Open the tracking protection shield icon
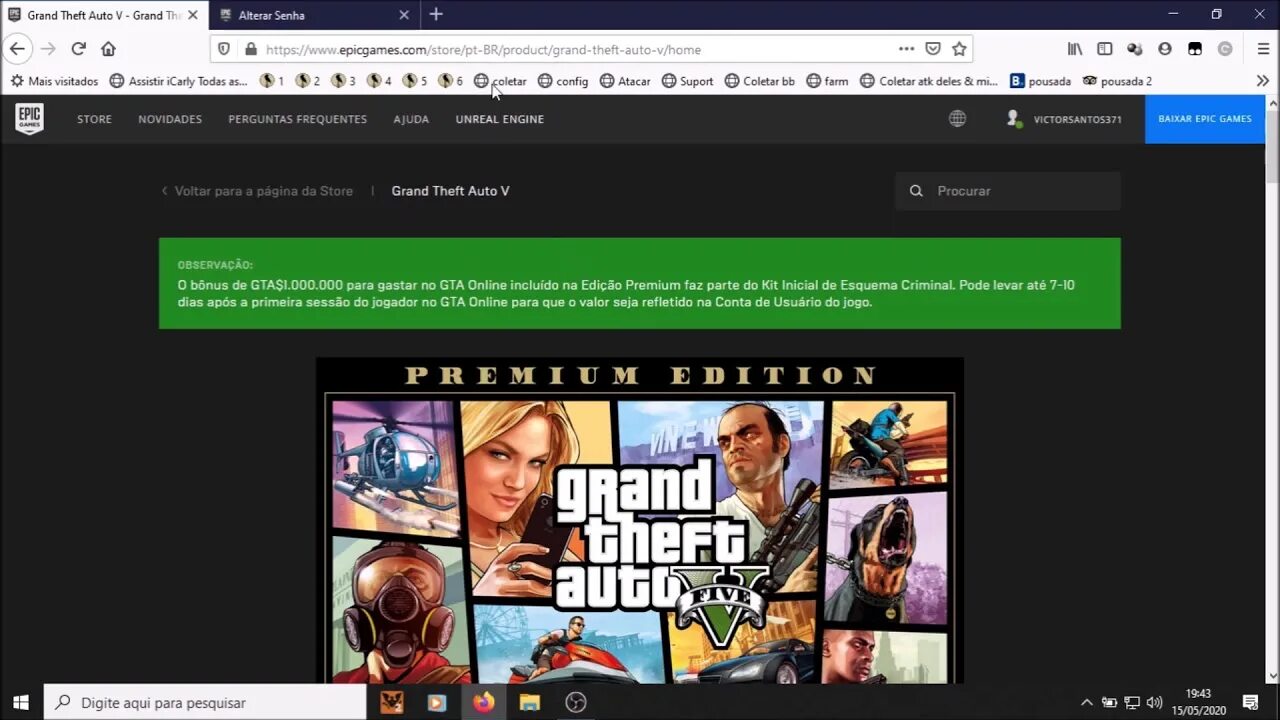 point(224,49)
